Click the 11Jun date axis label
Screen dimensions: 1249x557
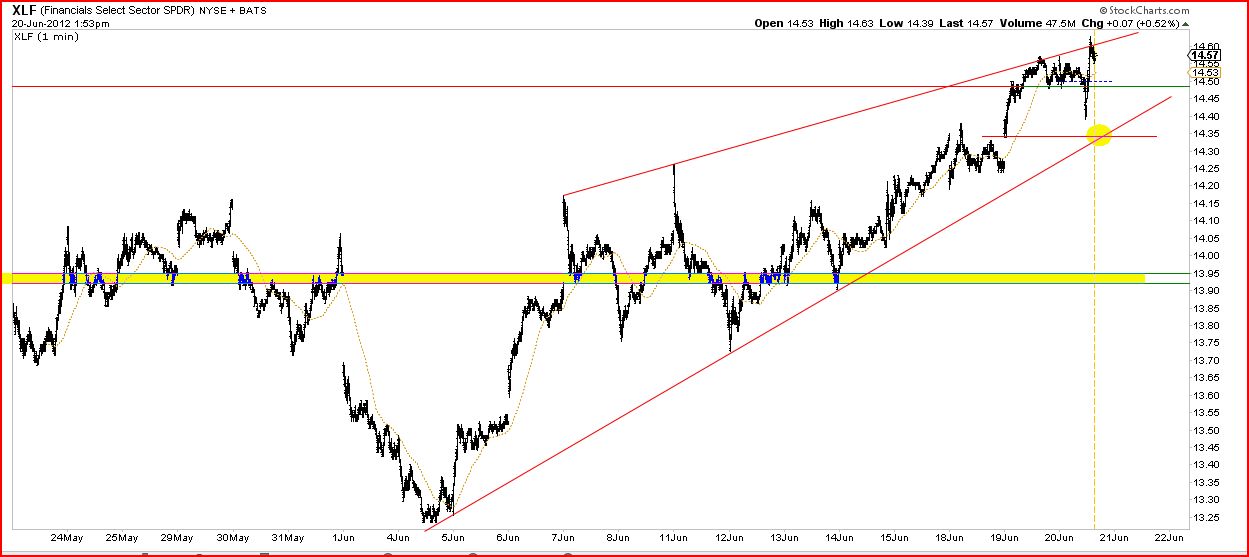[x=675, y=536]
